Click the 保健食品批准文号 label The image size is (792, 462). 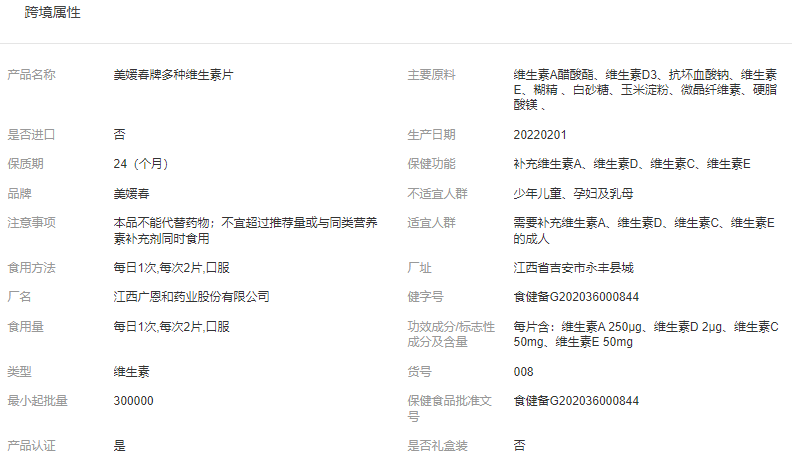450,409
